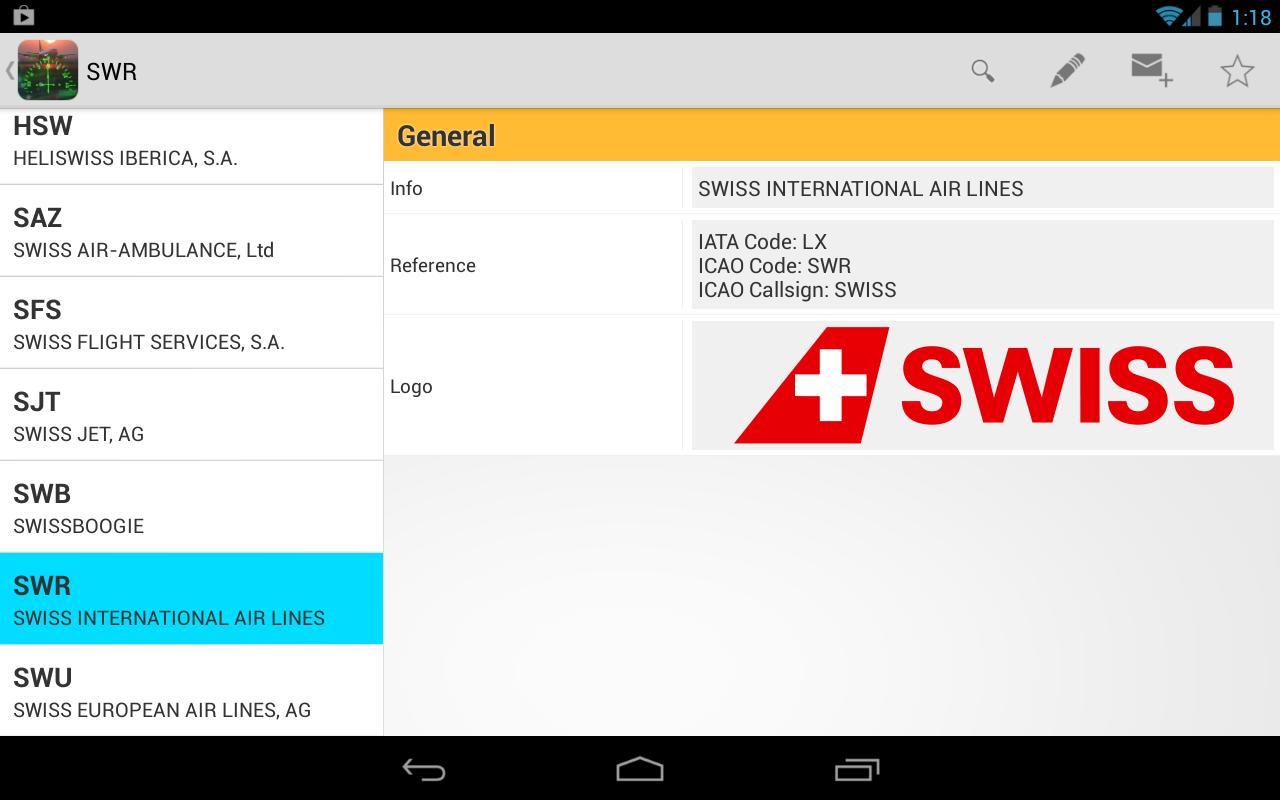The image size is (1280, 800).
Task: Tap the ICAO Callsign: SWISS line
Action: (797, 290)
